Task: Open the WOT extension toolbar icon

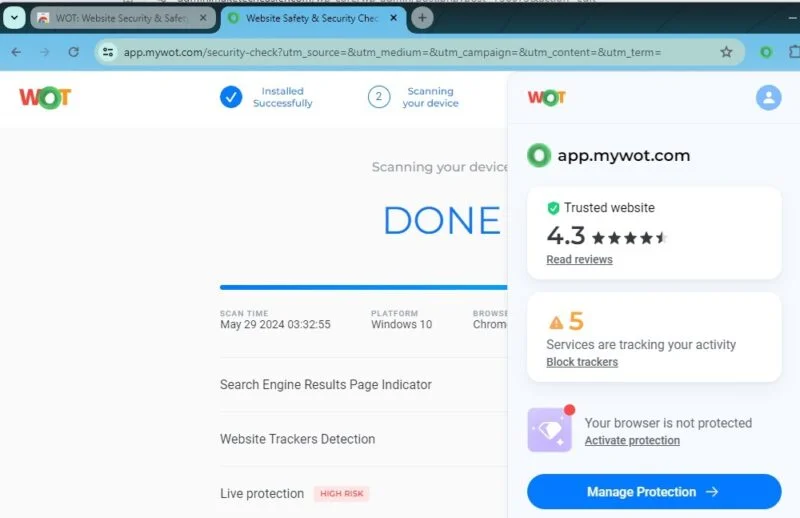Action: coord(766,52)
